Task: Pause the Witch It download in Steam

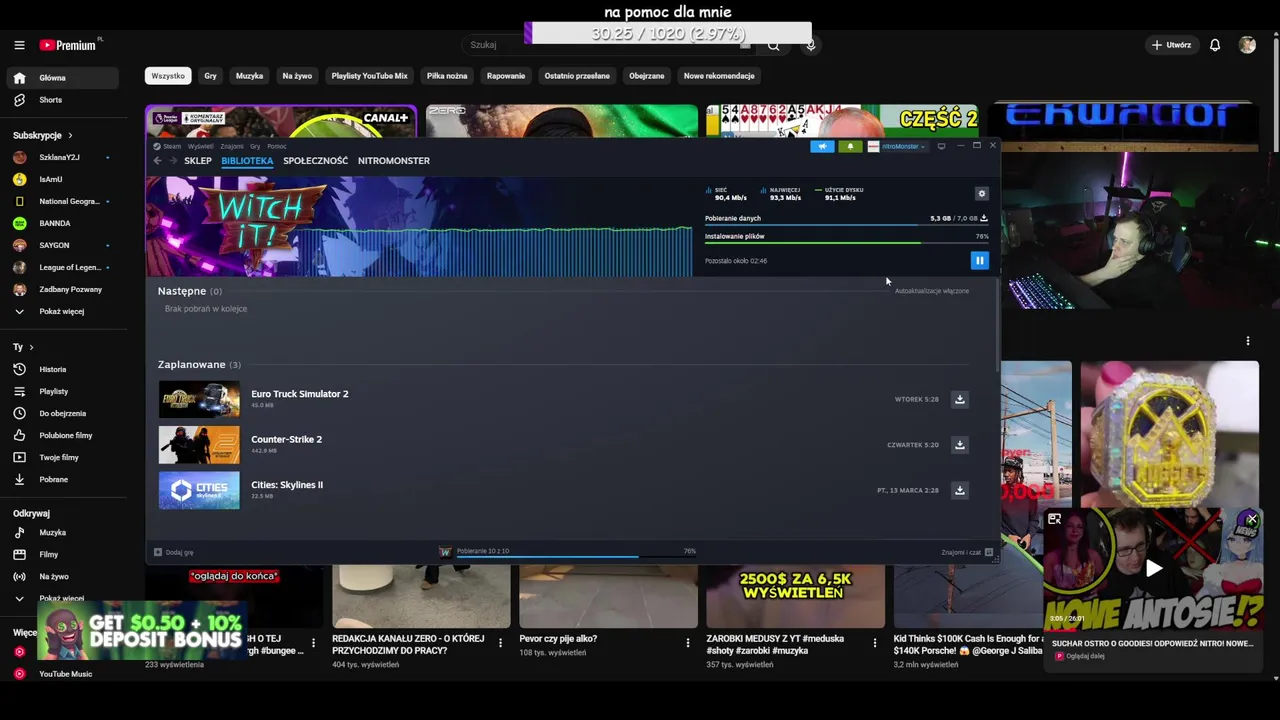Action: click(979, 260)
